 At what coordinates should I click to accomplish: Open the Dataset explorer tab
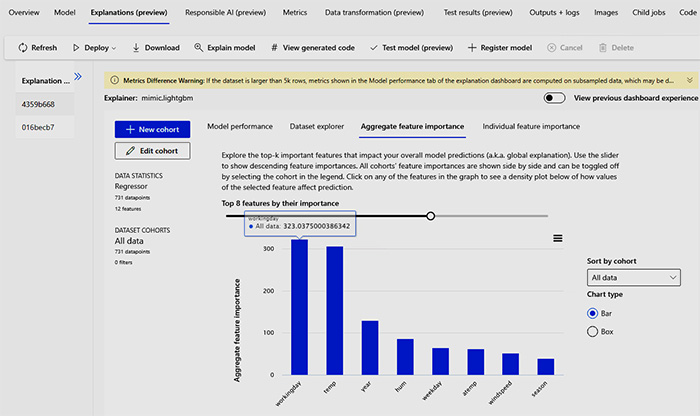(316, 127)
